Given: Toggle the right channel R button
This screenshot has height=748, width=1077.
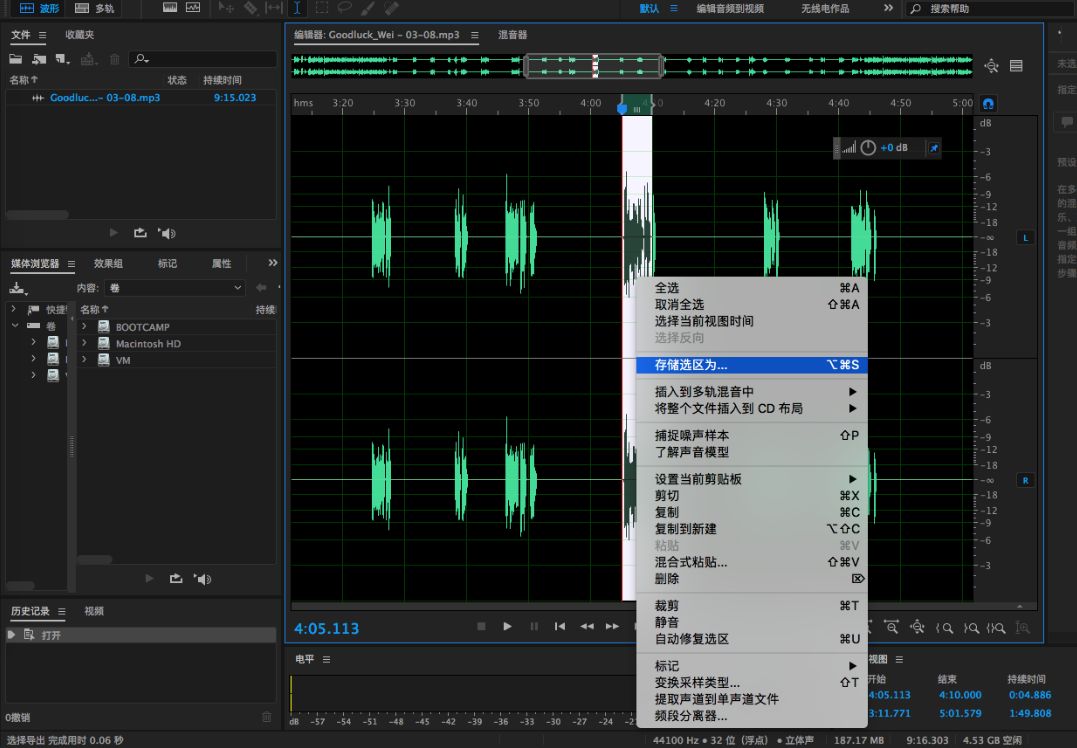Looking at the screenshot, I should [x=1025, y=480].
